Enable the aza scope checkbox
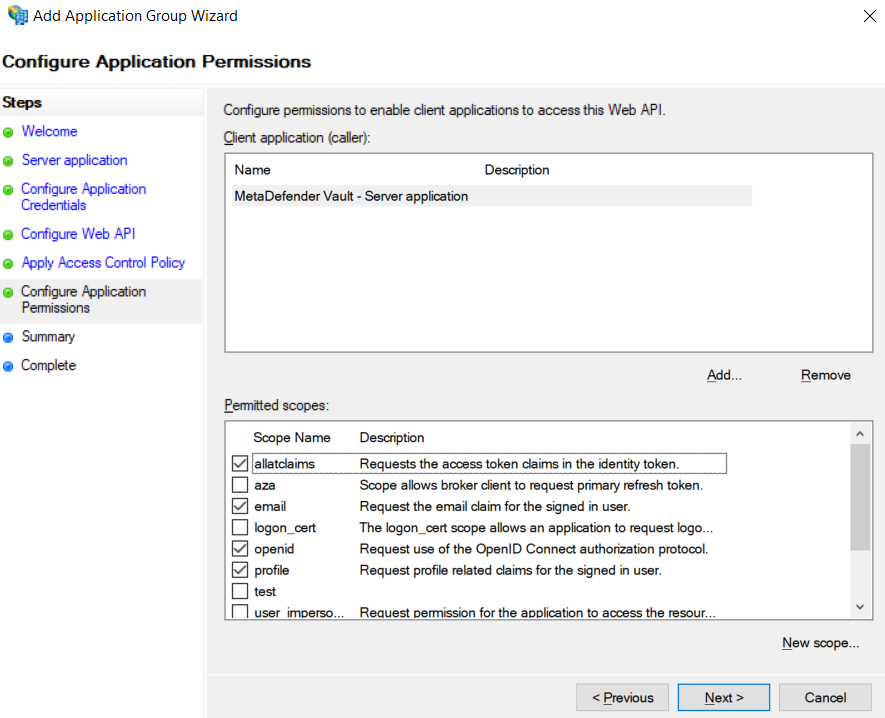 click(240, 485)
